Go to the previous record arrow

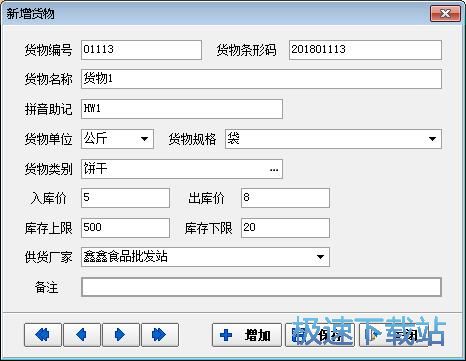point(82,335)
